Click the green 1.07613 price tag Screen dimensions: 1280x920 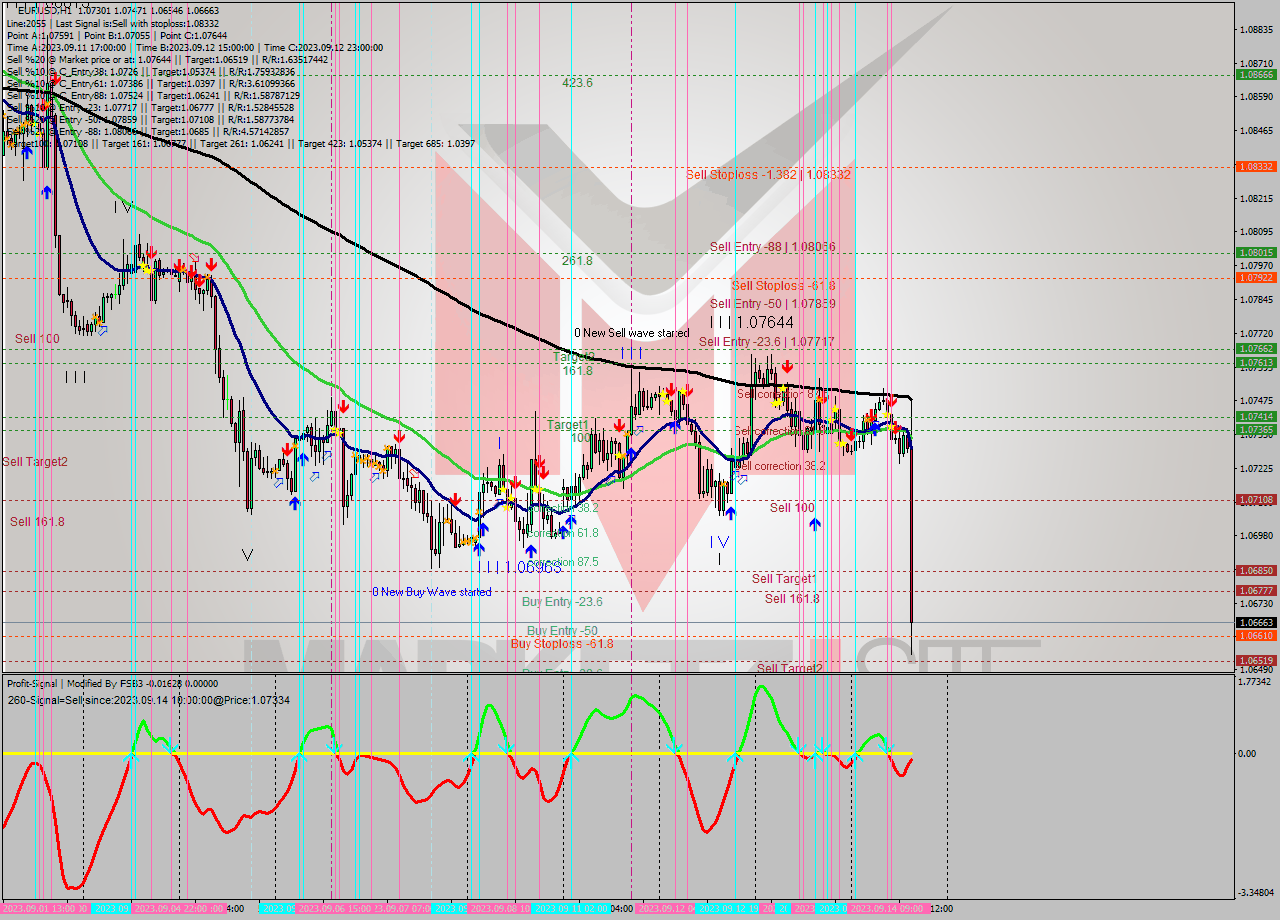pyautogui.click(x=1255, y=362)
